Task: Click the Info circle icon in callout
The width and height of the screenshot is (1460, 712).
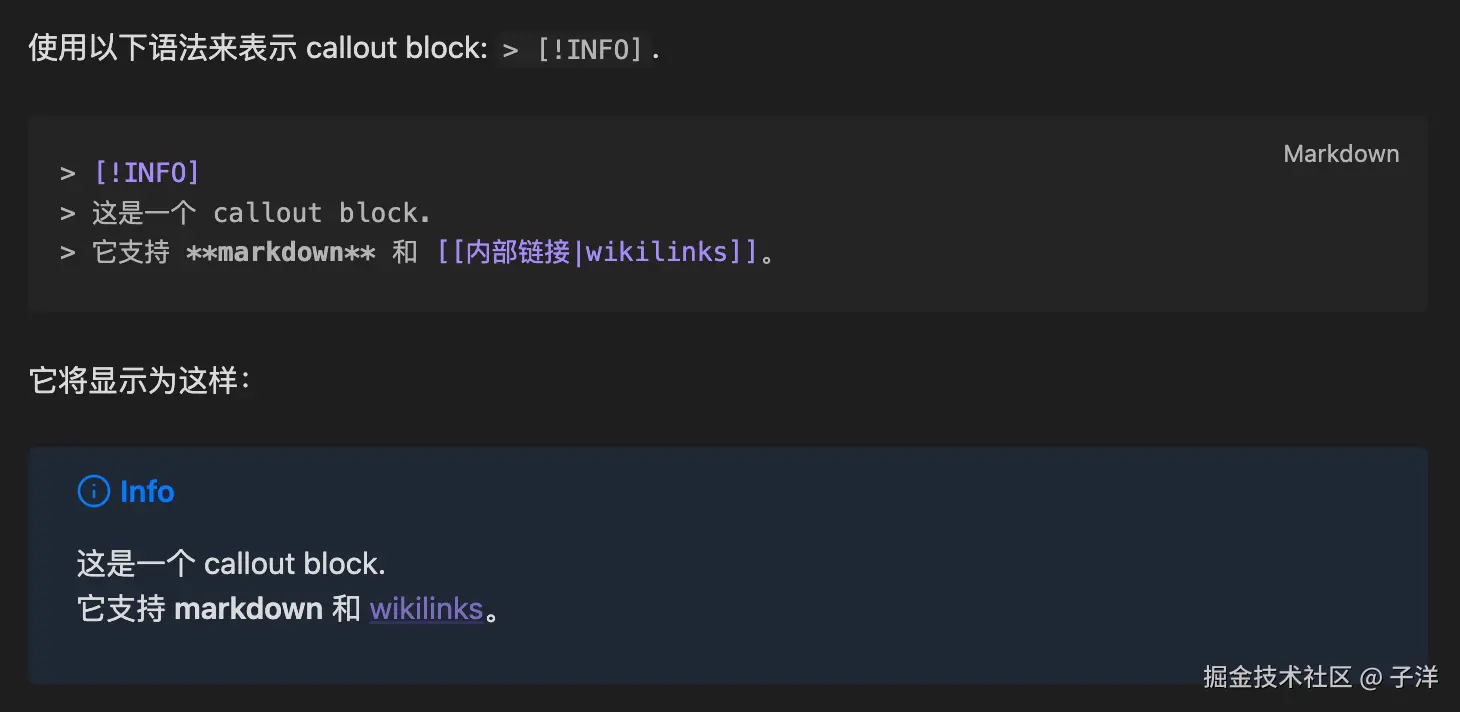Action: [93, 491]
